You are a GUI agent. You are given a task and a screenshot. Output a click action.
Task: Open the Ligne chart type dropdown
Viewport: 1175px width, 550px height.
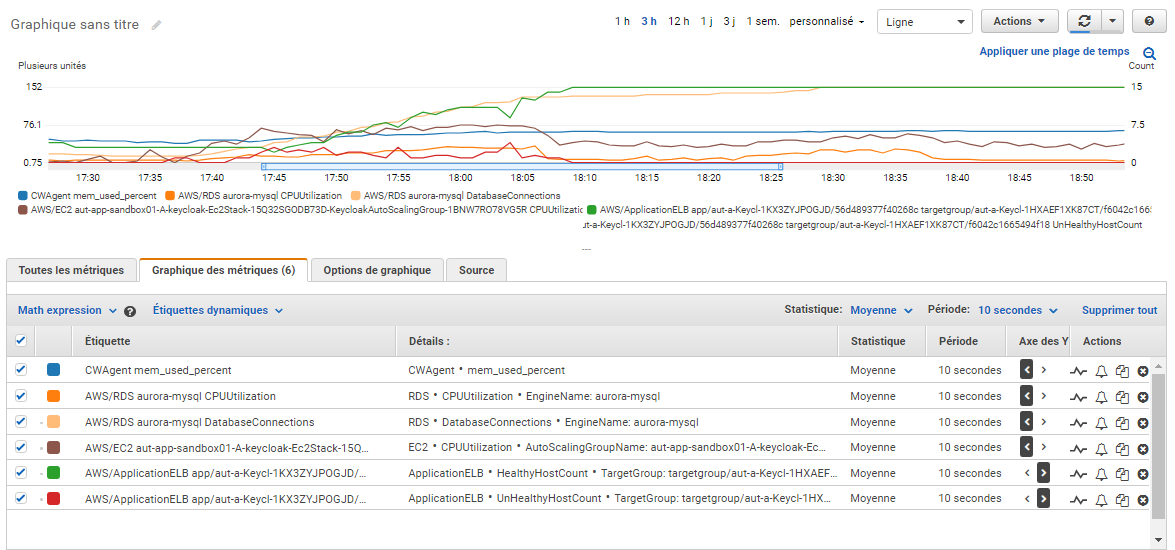tap(925, 22)
